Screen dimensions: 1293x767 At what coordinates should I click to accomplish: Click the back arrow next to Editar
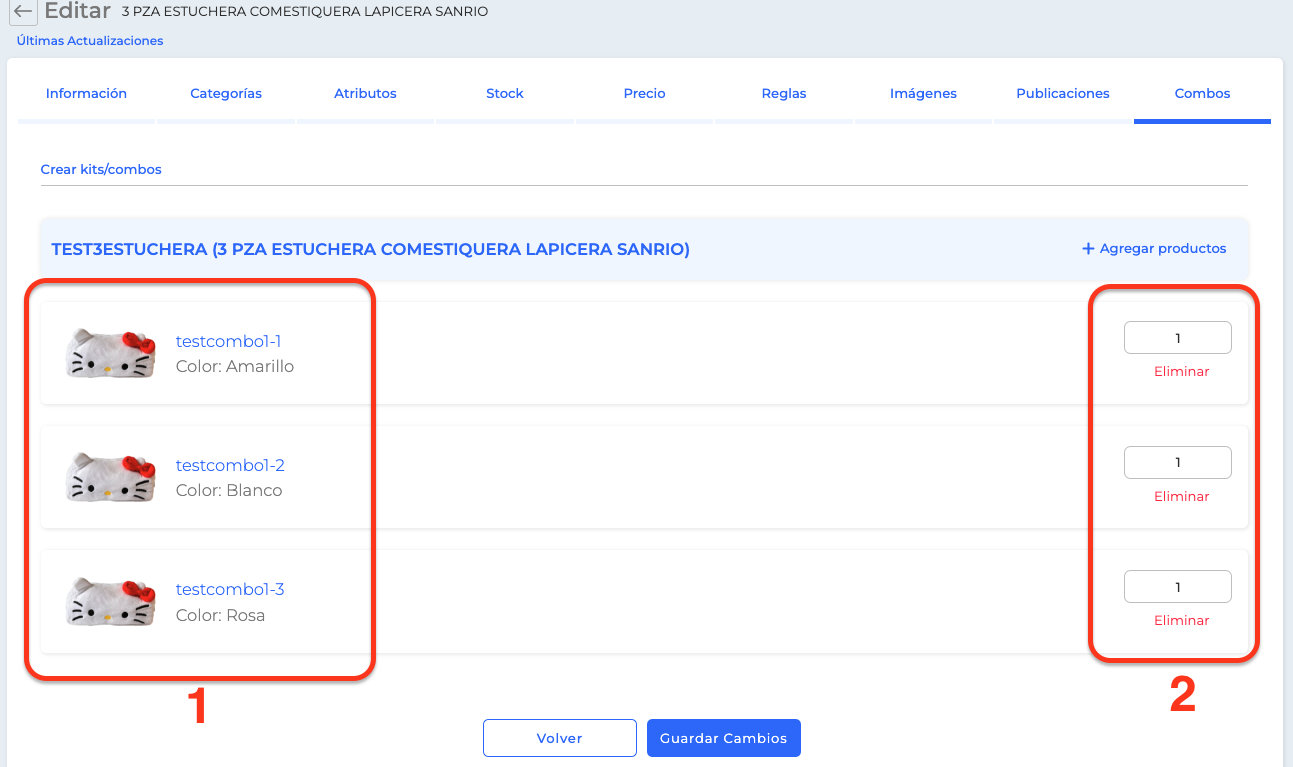point(23,12)
